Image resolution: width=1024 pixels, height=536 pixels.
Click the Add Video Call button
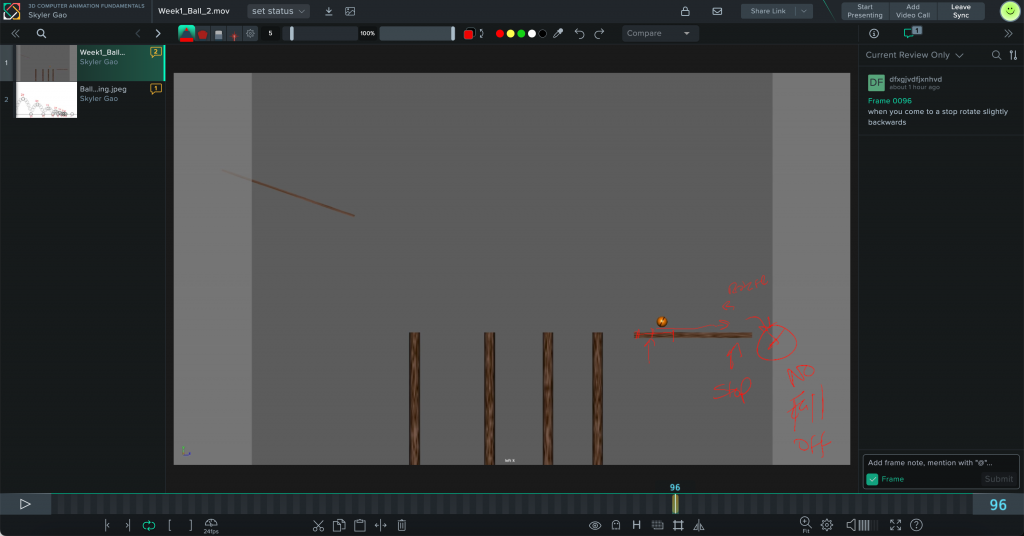[913, 11]
